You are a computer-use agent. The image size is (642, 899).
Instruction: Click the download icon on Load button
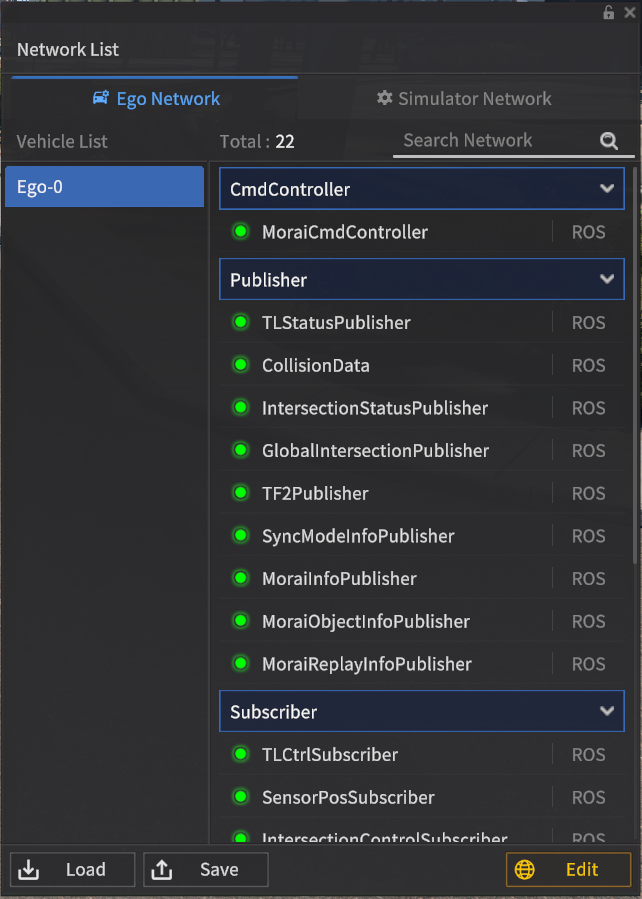[x=29, y=869]
